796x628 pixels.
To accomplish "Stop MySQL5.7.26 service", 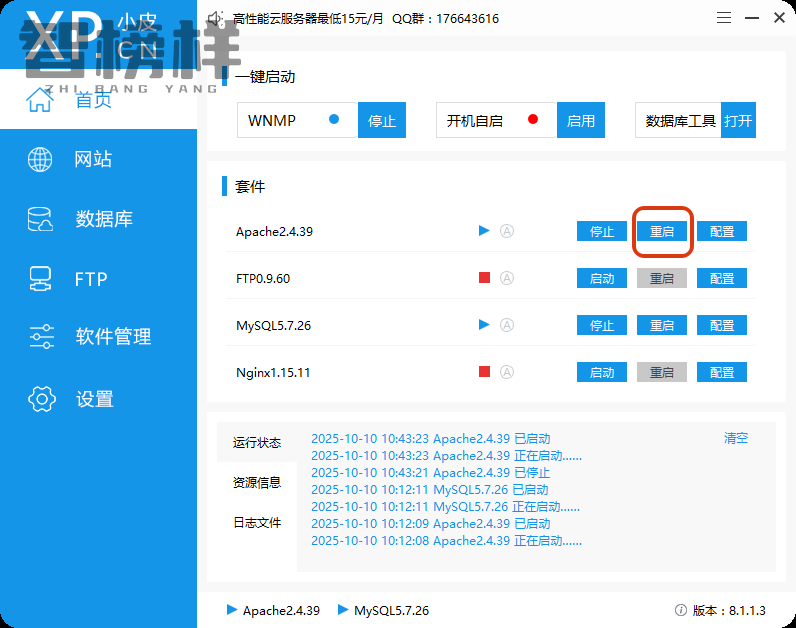I will [602, 325].
